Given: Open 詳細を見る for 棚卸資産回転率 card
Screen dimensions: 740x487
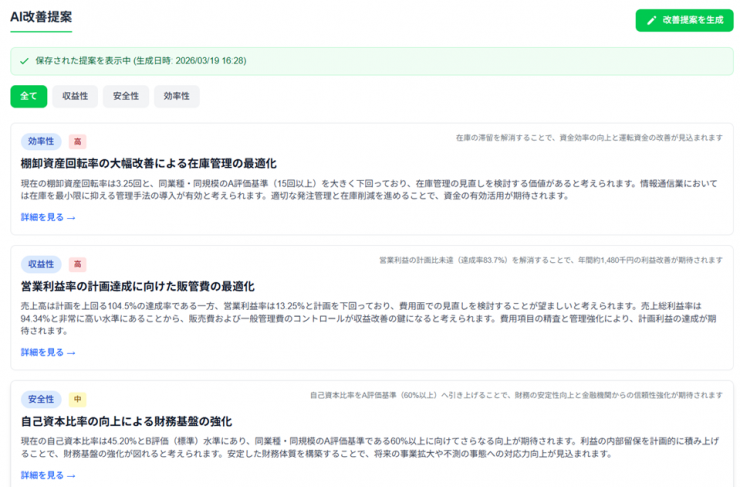Looking at the screenshot, I should coord(48,218).
